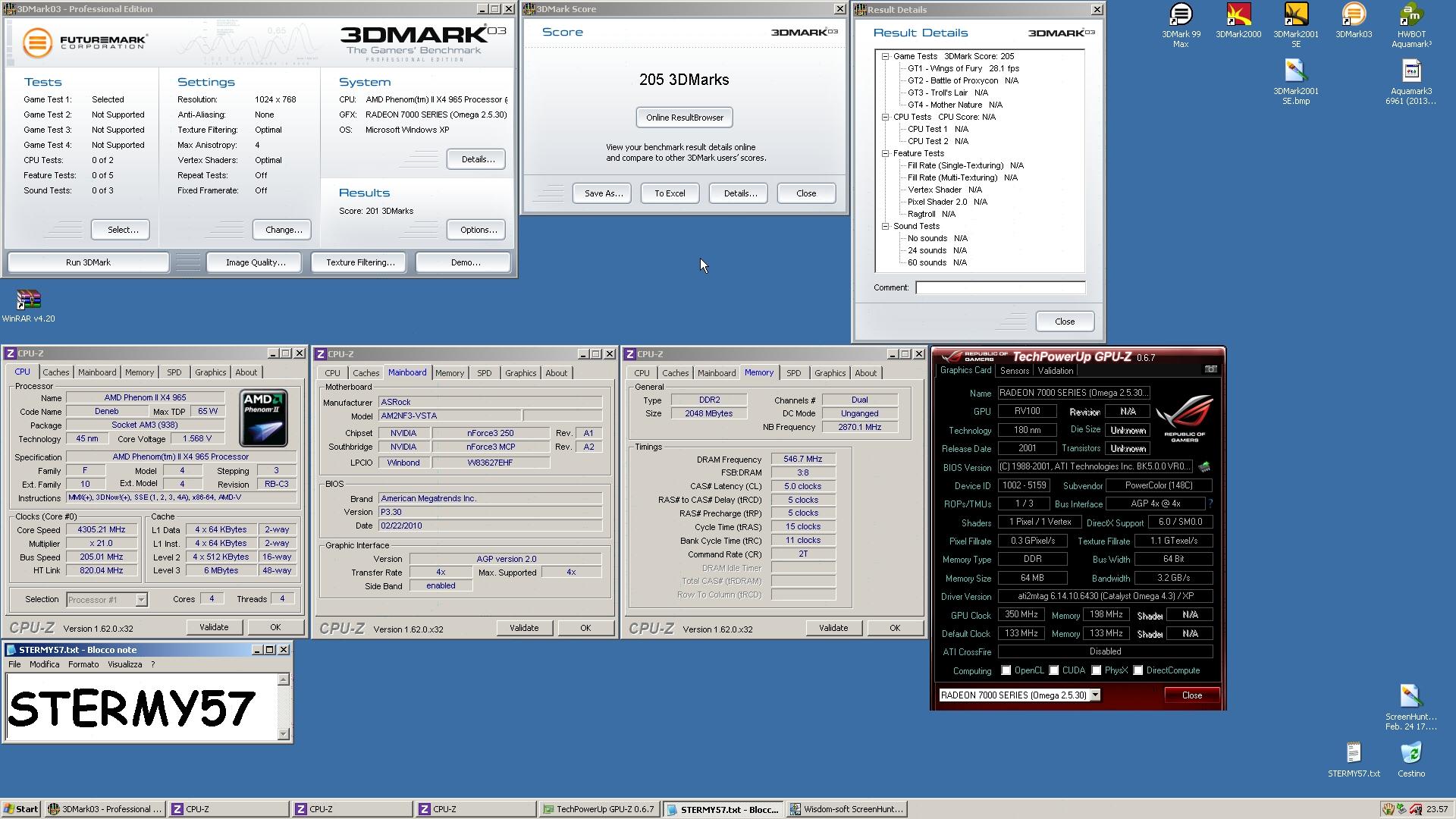Click Notepad scrollbar down arrow
The width and height of the screenshot is (1456, 819).
click(x=284, y=733)
